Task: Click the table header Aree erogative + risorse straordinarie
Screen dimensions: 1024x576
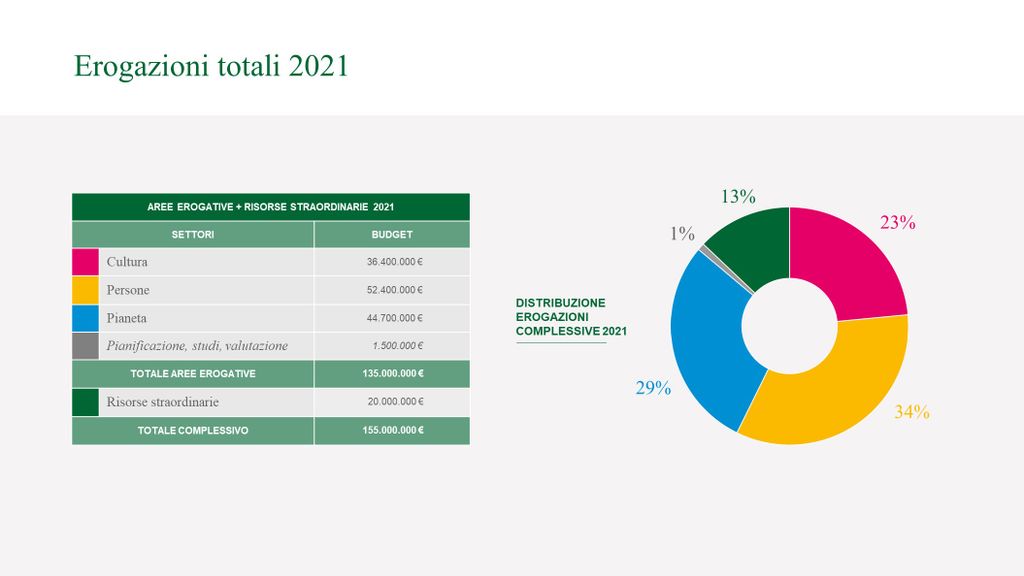Action: click(270, 207)
